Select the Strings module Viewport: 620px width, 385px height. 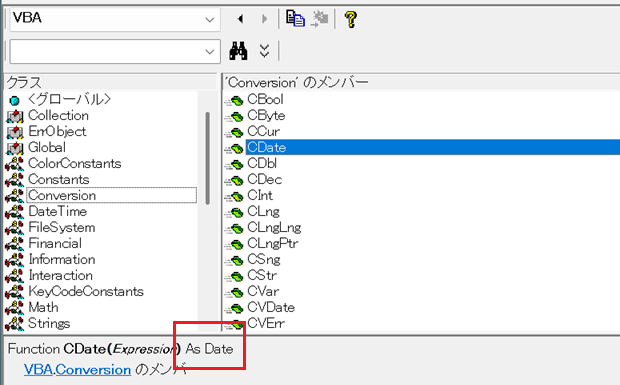[49, 323]
